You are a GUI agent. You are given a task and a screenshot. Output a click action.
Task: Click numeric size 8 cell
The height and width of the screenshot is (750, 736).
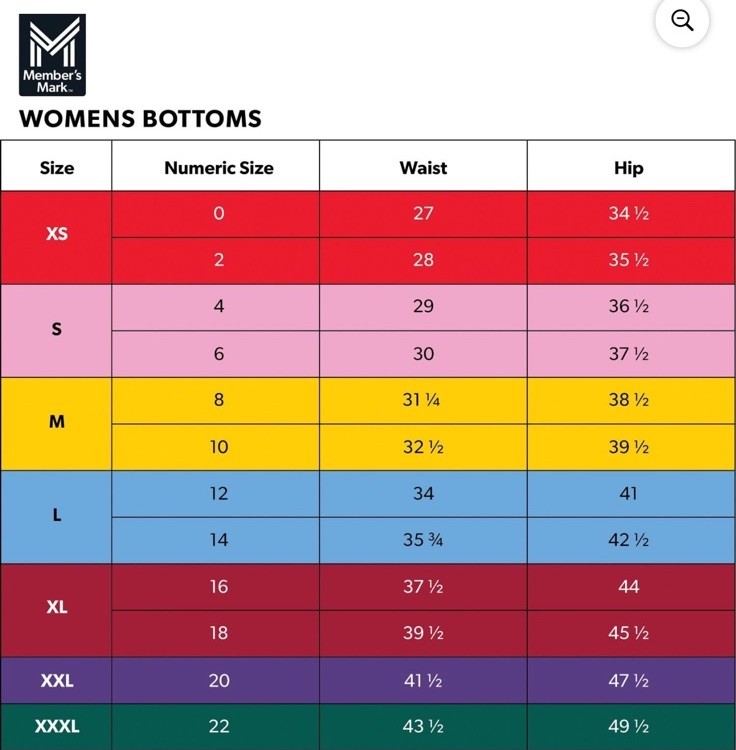[x=218, y=400]
